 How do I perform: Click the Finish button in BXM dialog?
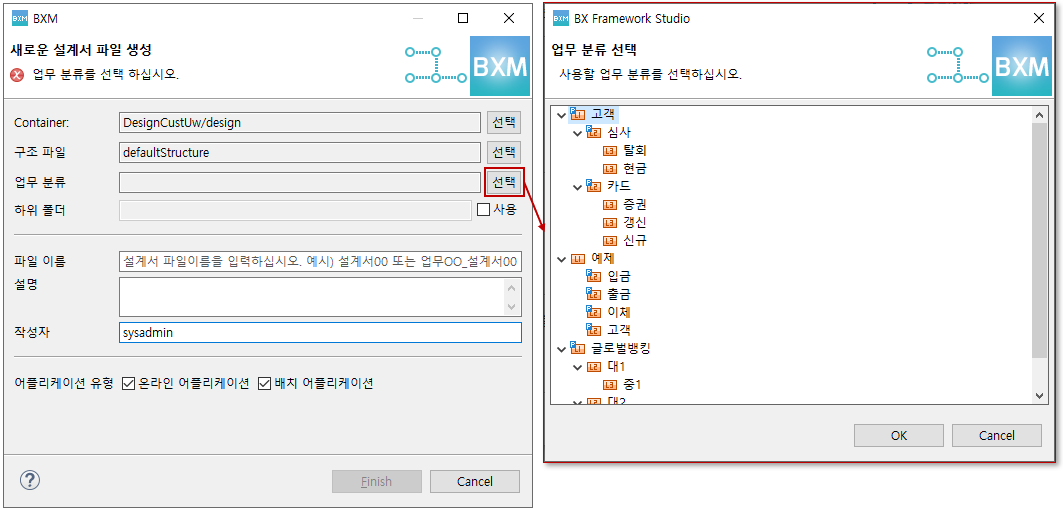point(376,481)
